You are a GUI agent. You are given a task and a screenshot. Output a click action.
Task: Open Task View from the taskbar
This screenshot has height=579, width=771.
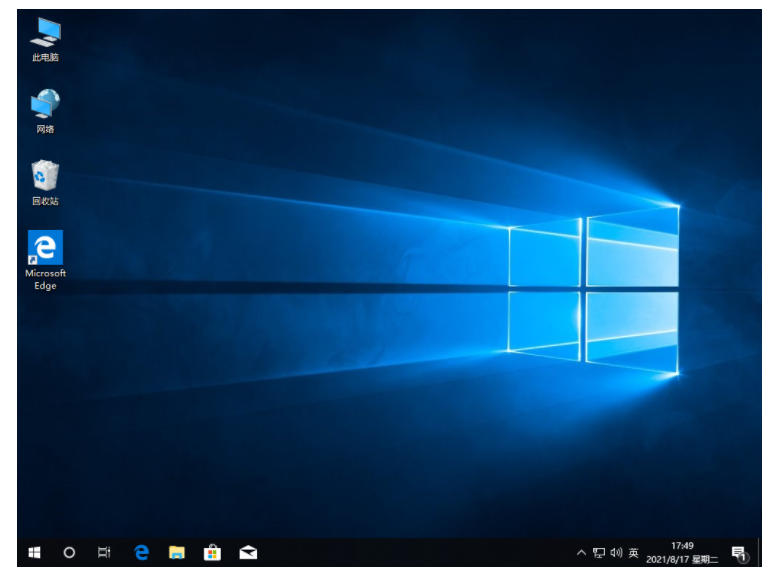tap(104, 552)
